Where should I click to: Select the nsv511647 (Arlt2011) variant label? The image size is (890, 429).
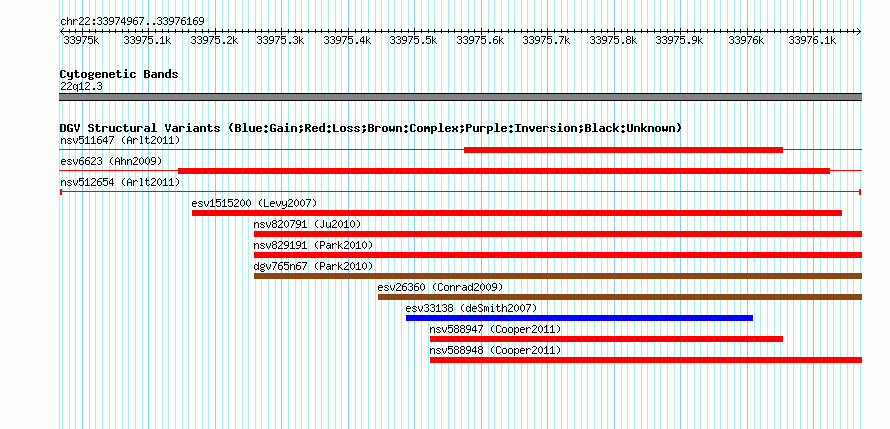120,140
